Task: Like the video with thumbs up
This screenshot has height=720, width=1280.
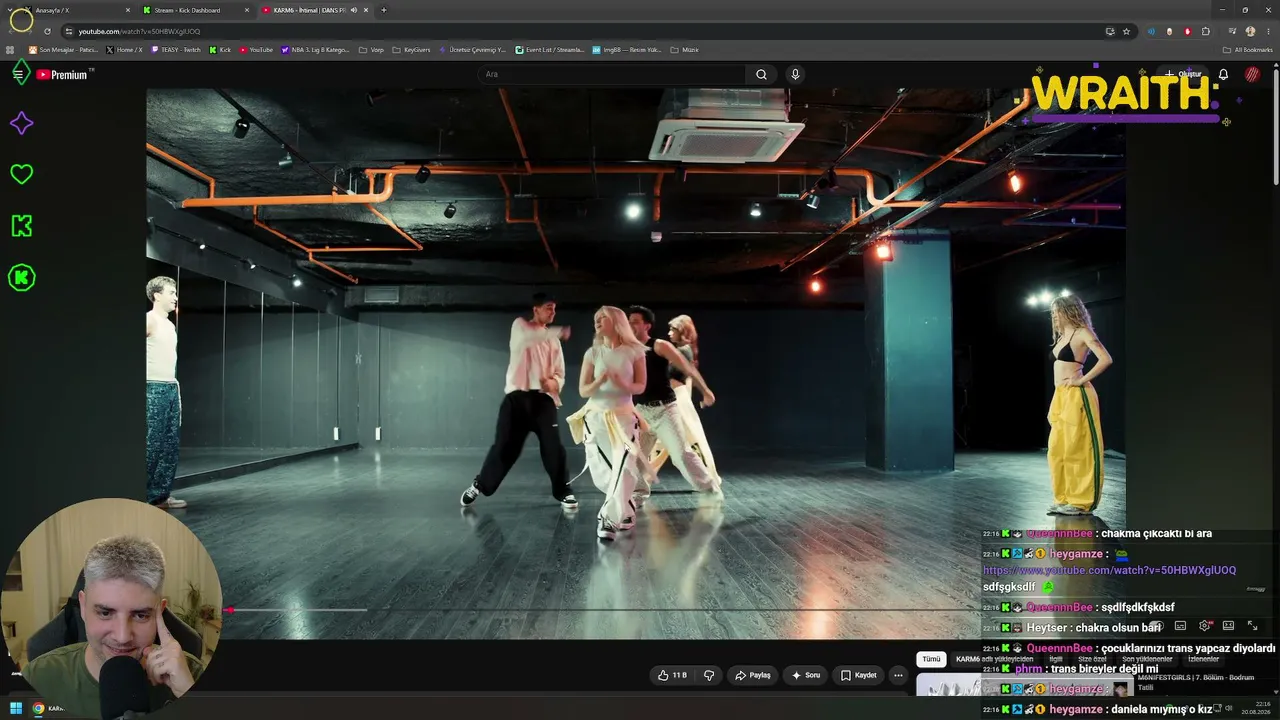Action: click(672, 675)
